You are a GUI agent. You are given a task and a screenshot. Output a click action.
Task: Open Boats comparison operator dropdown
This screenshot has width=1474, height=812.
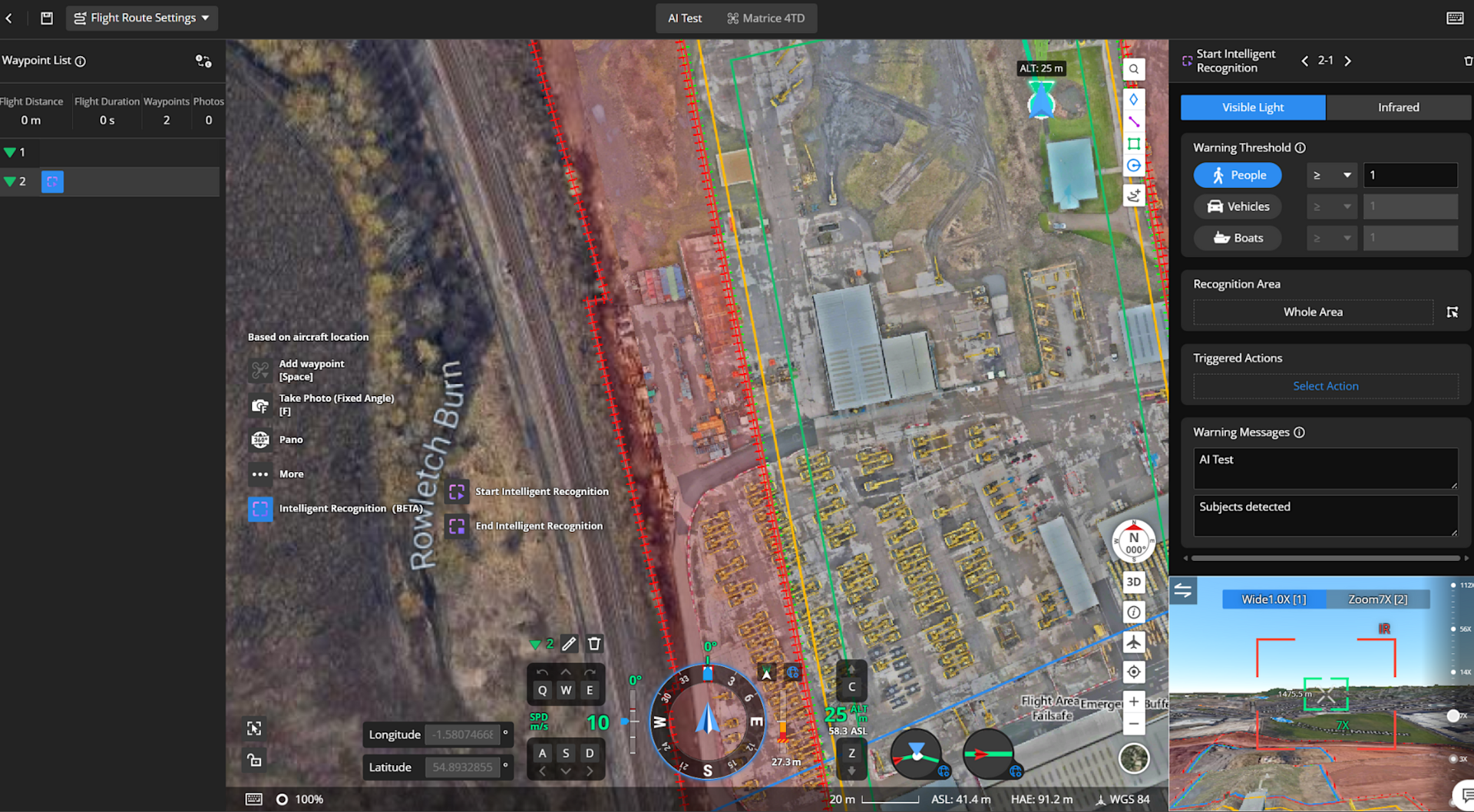1332,239
